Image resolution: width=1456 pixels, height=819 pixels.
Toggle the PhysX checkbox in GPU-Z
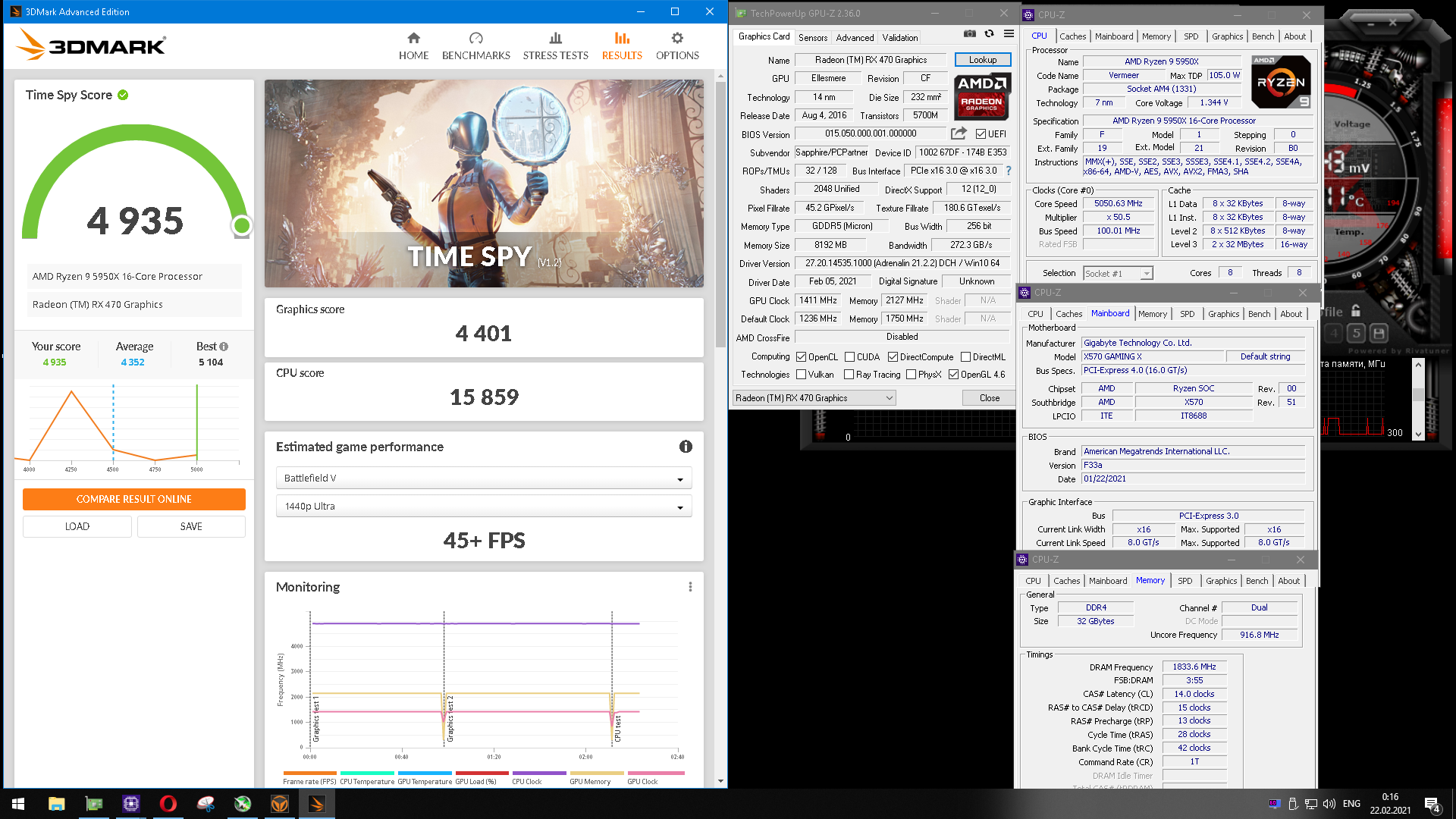point(911,375)
